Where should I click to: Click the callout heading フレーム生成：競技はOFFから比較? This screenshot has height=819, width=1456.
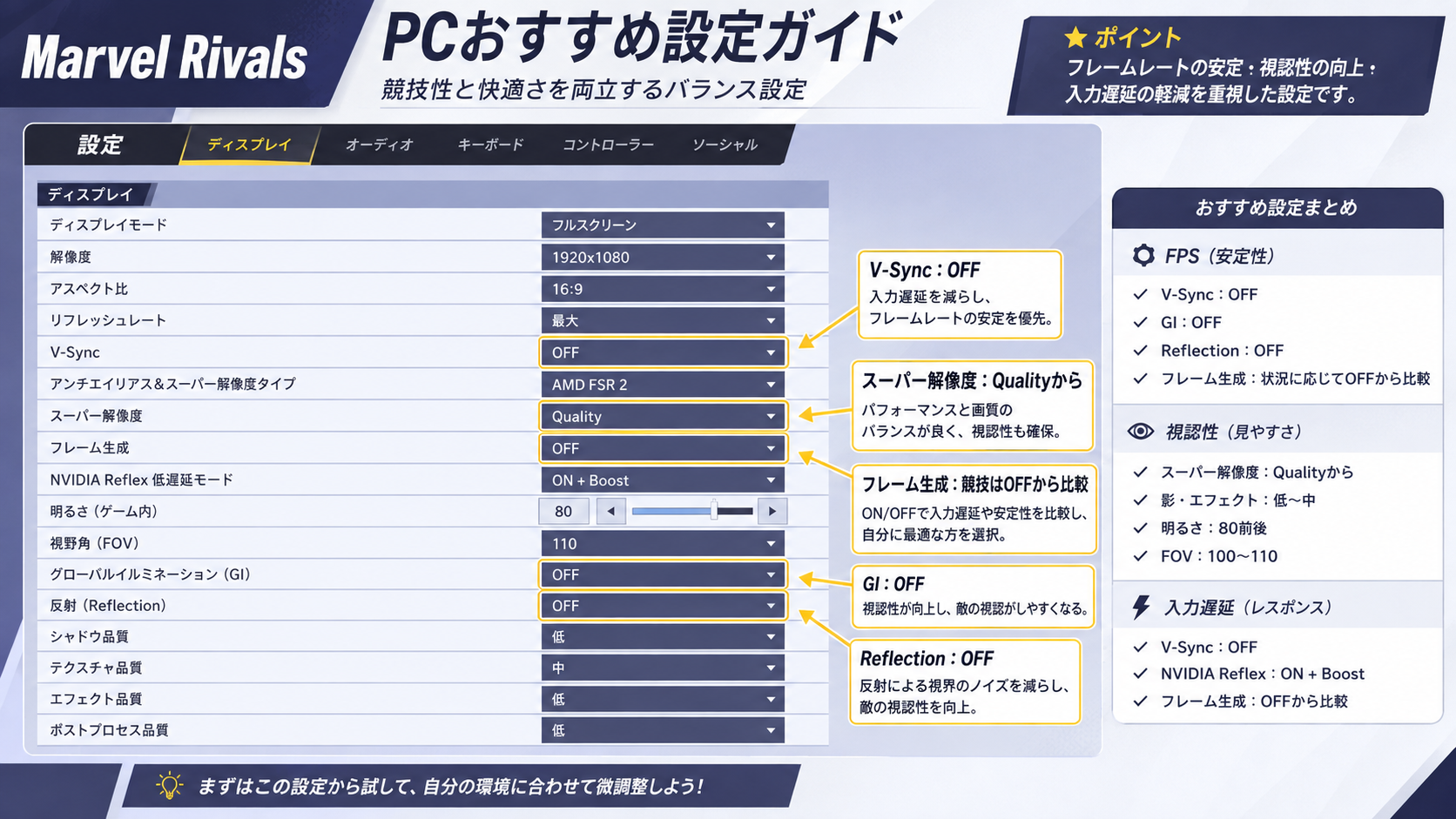point(975,484)
